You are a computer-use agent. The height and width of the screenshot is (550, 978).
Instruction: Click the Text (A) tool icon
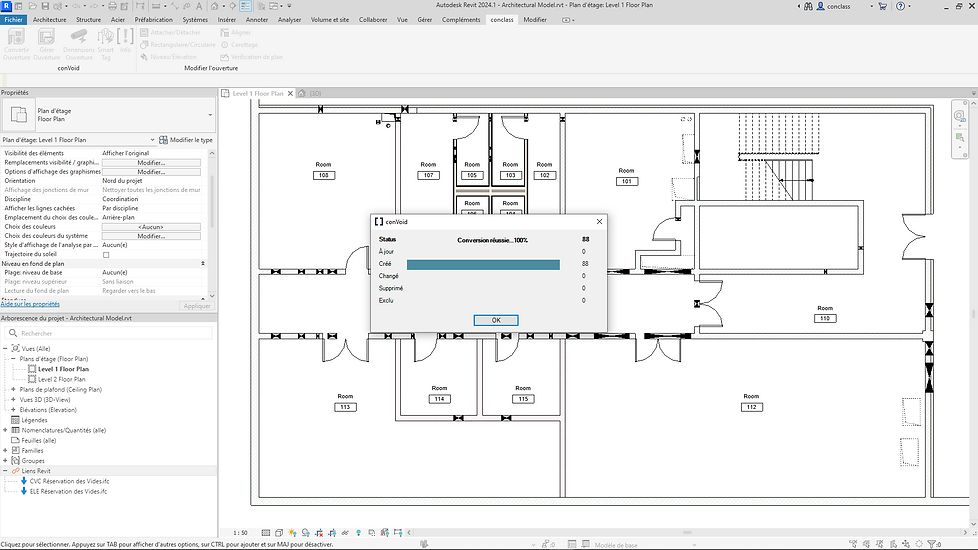click(x=199, y=6)
